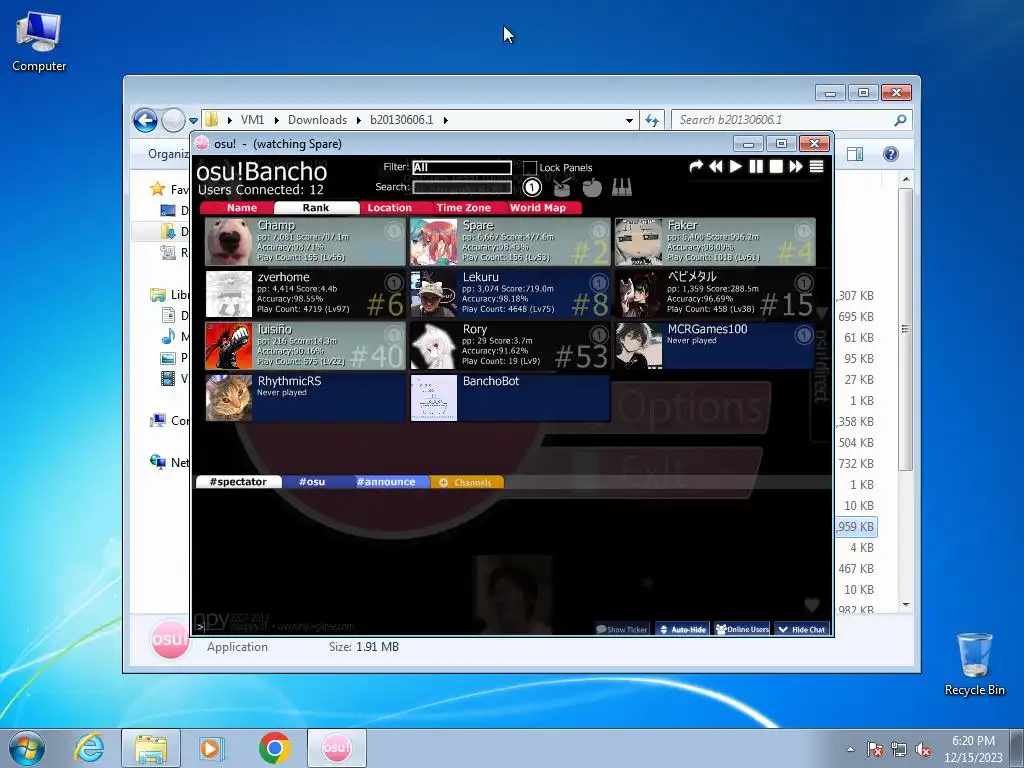The height and width of the screenshot is (768, 1024).
Task: Skip to next track in osu! player
Action: [x=796, y=167]
